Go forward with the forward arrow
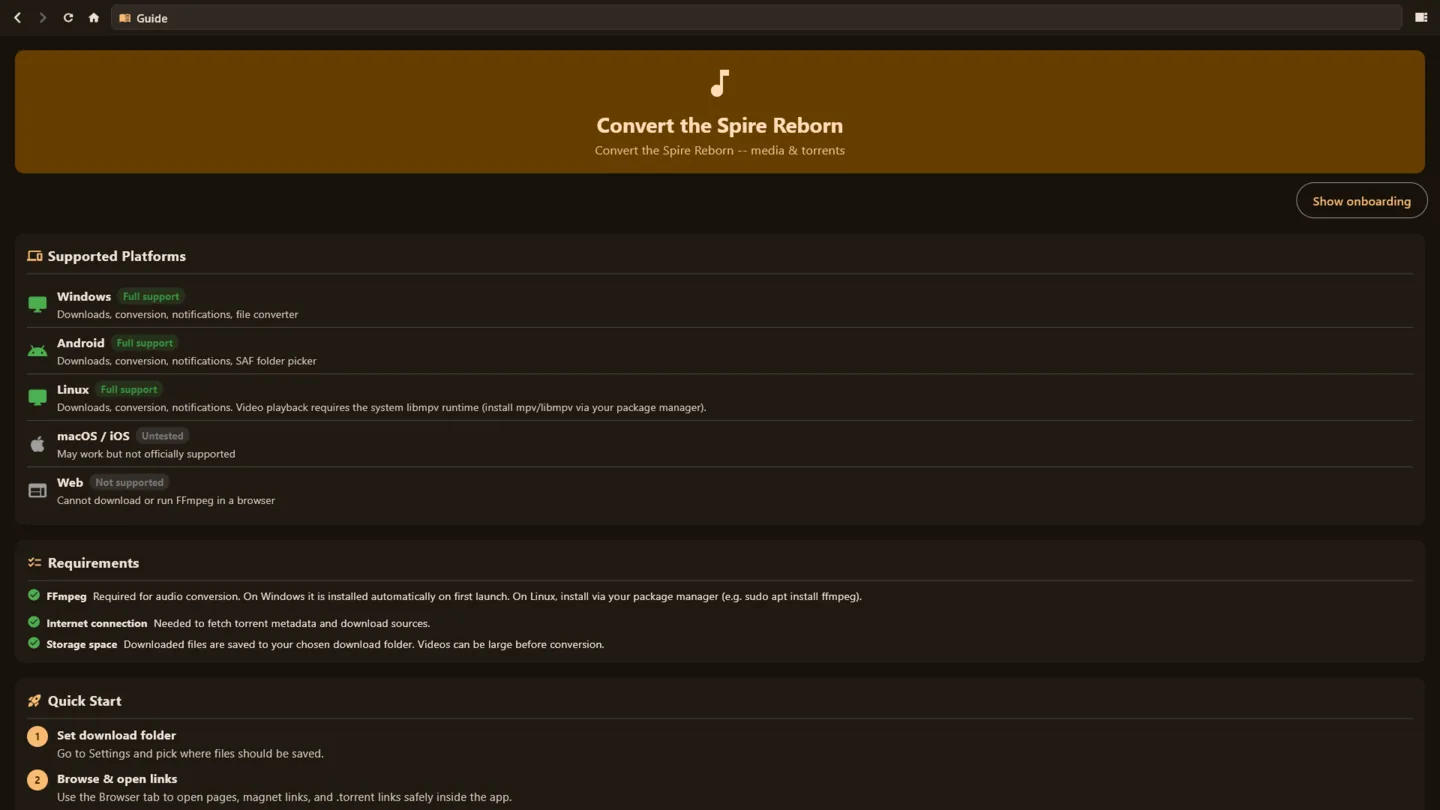 [42, 18]
